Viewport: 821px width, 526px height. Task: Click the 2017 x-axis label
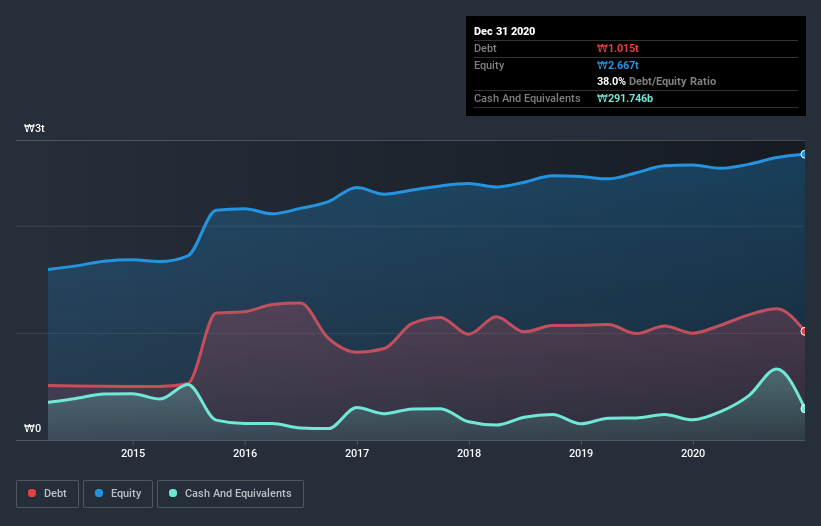click(x=357, y=453)
